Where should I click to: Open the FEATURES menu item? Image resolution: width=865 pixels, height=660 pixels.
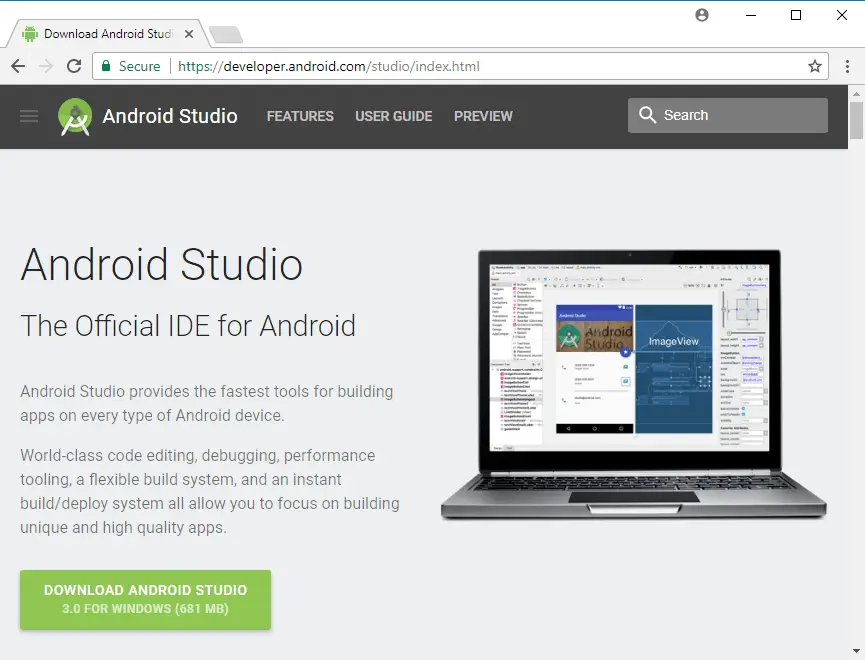click(x=300, y=116)
